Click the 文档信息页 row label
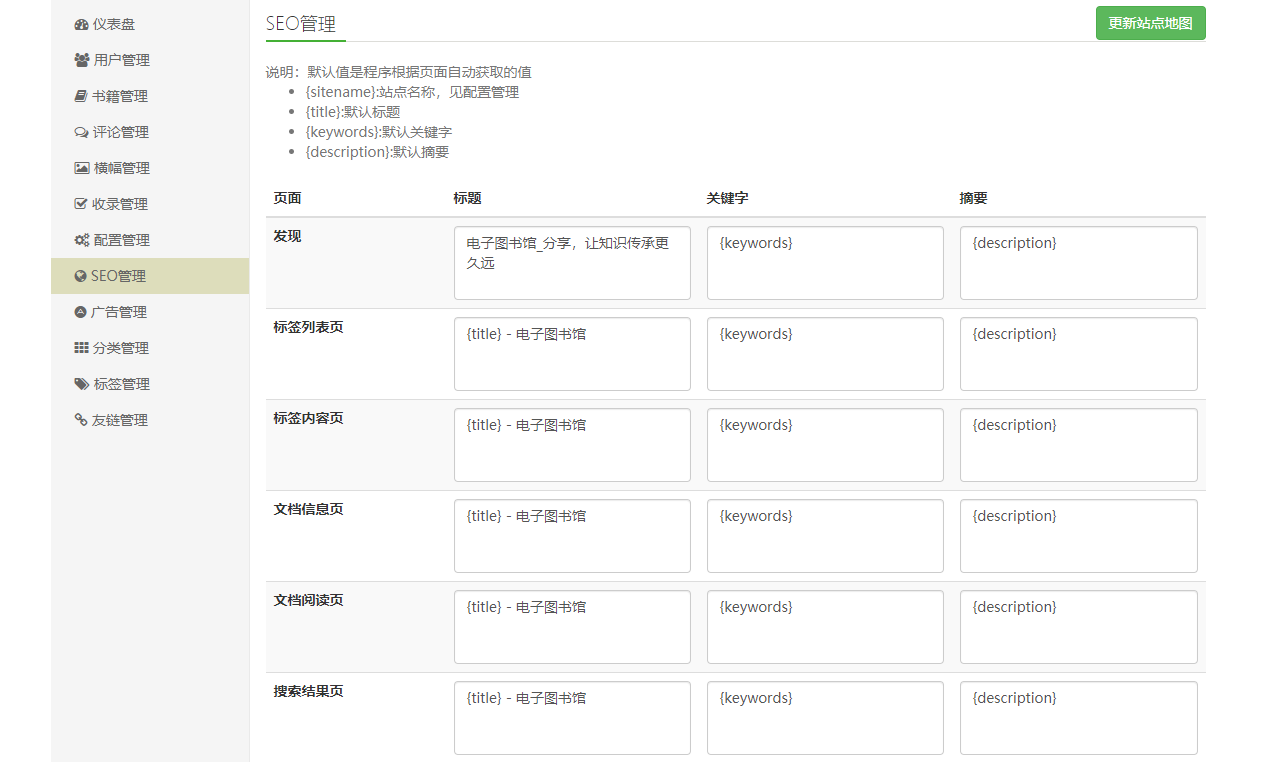 coord(308,509)
